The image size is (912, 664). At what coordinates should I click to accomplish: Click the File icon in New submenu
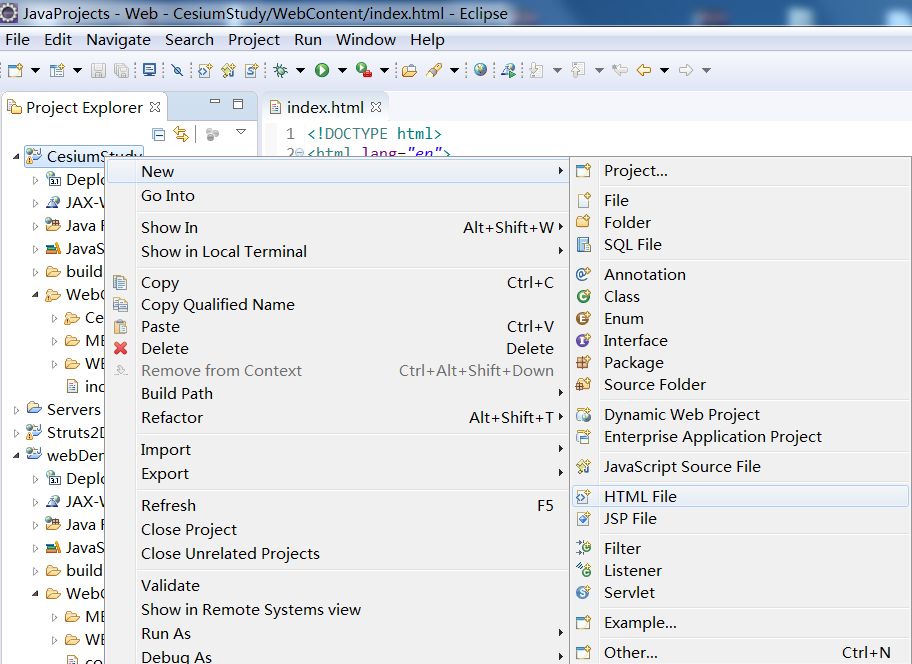pos(583,200)
